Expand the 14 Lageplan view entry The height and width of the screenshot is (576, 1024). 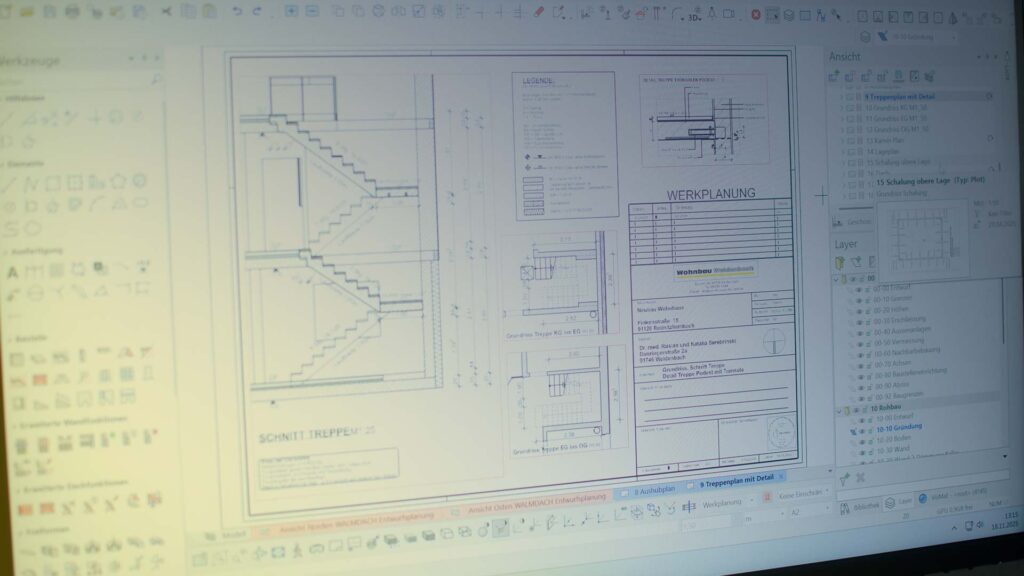click(x=841, y=152)
